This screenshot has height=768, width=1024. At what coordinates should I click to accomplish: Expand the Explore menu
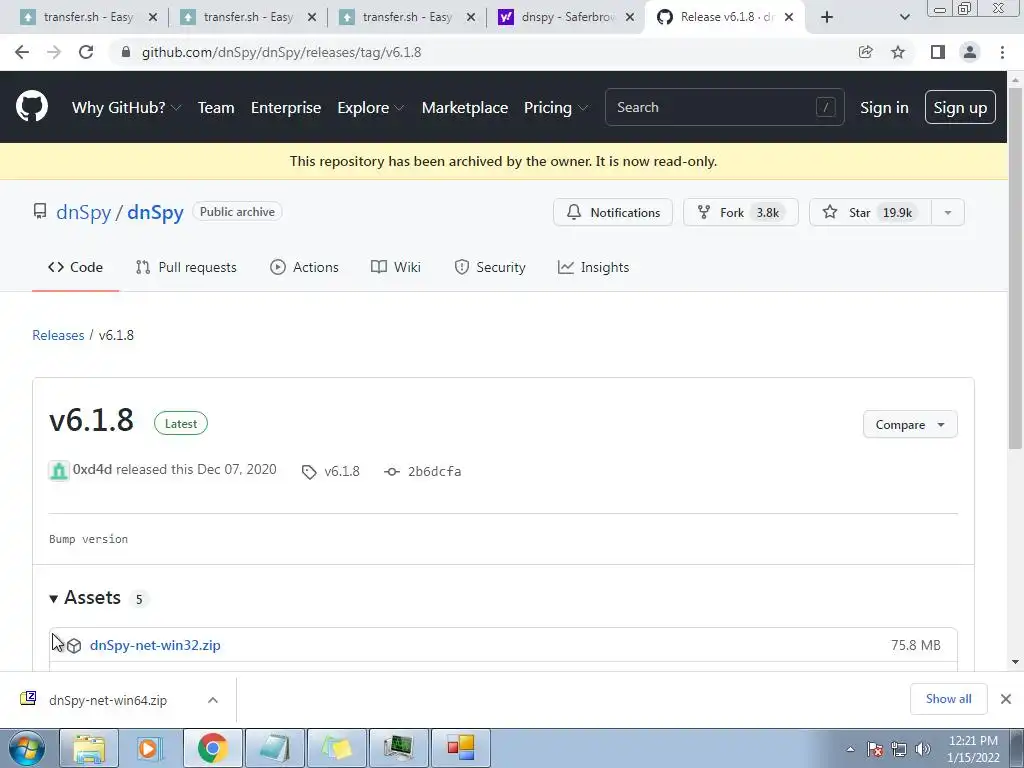point(370,108)
